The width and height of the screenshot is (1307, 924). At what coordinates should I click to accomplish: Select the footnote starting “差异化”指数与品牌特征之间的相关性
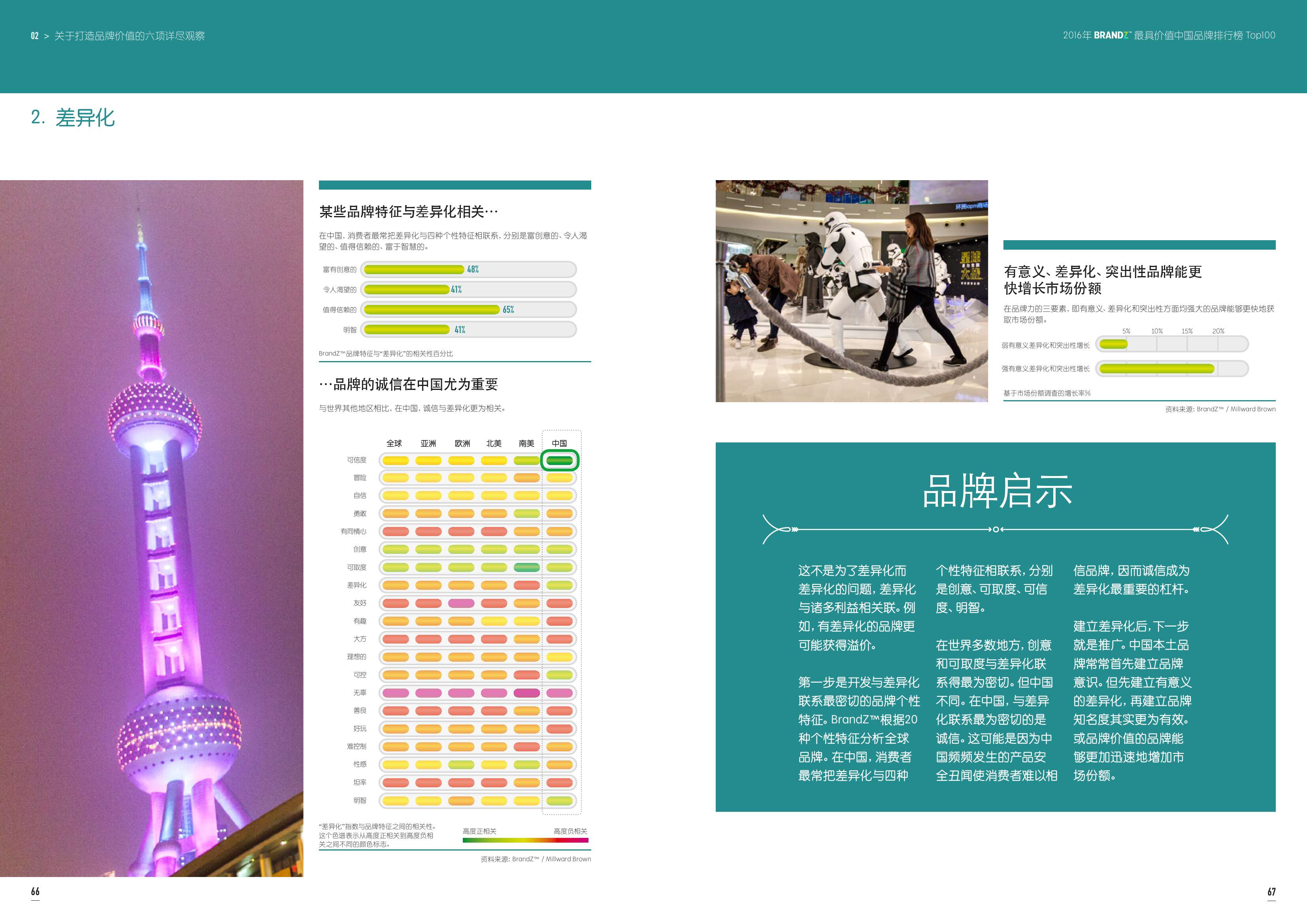(x=377, y=835)
